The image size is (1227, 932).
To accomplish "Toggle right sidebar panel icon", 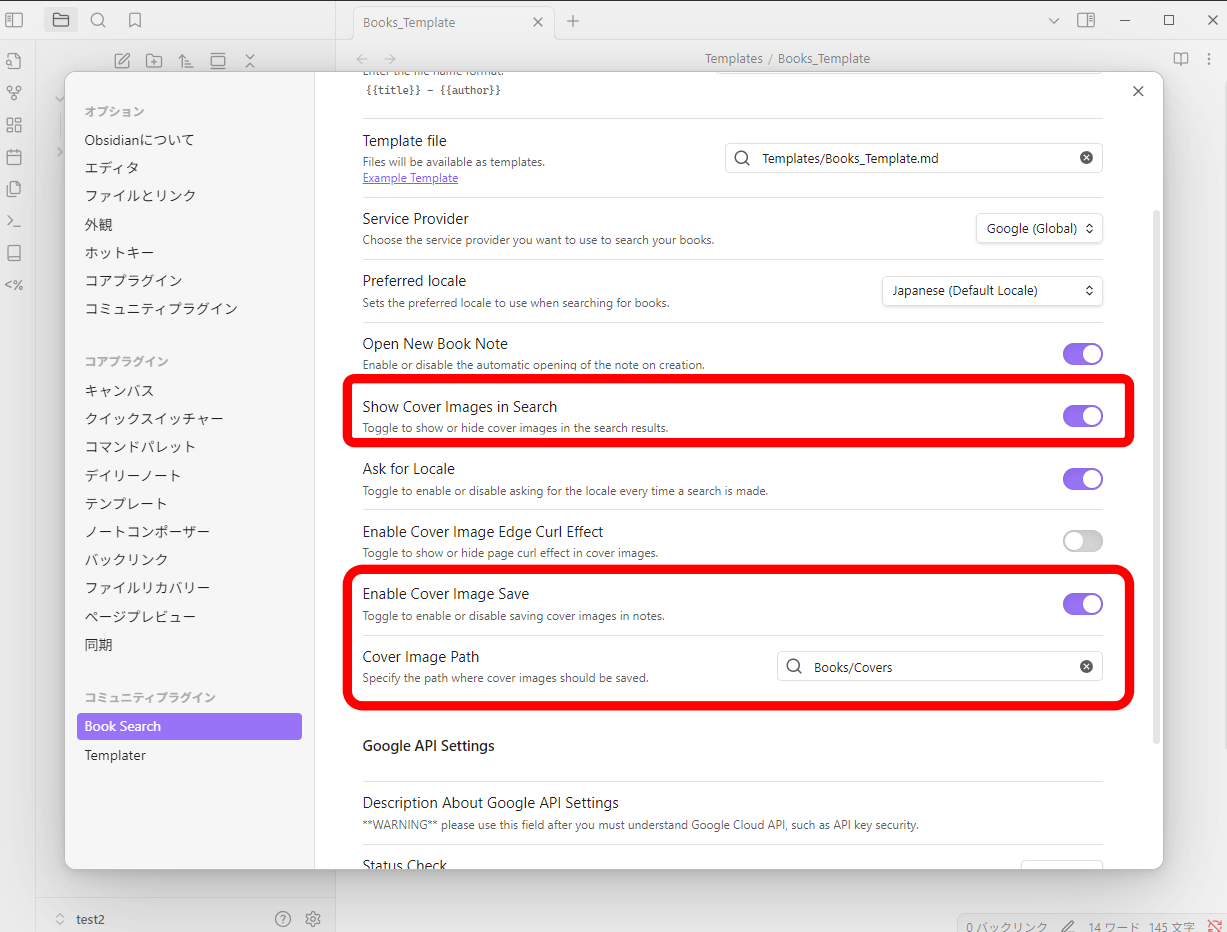I will pos(1086,20).
